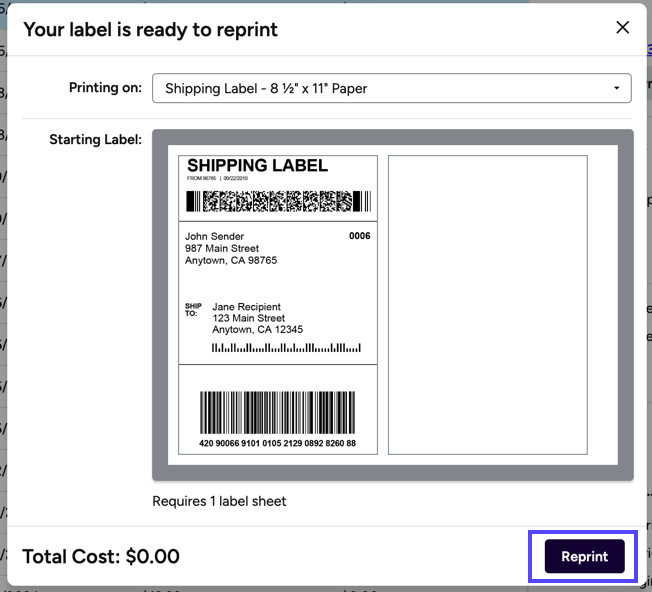Click Jane Recipient address in preview
652x592 pixels.
pyautogui.click(x=257, y=318)
